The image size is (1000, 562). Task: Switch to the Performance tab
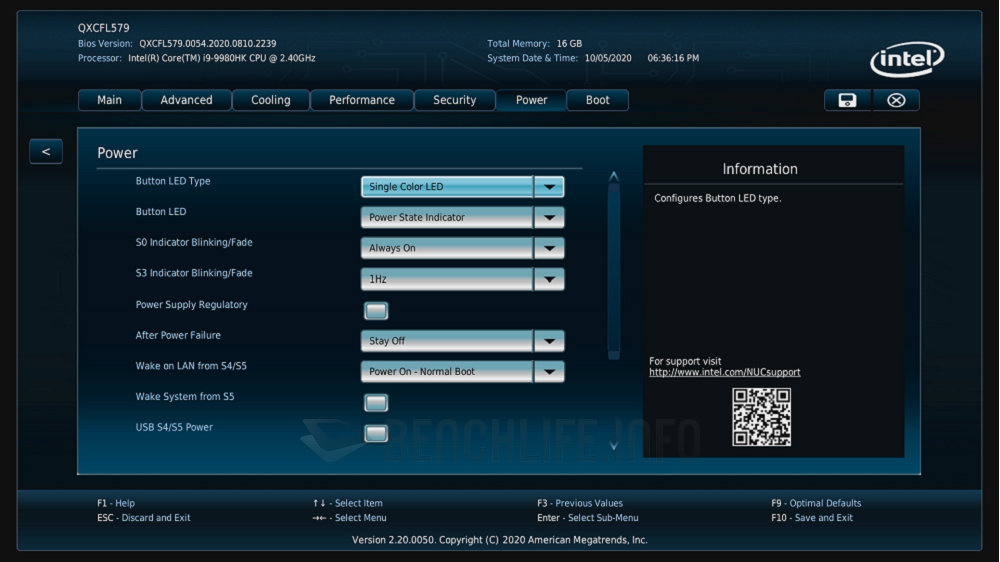pos(362,100)
